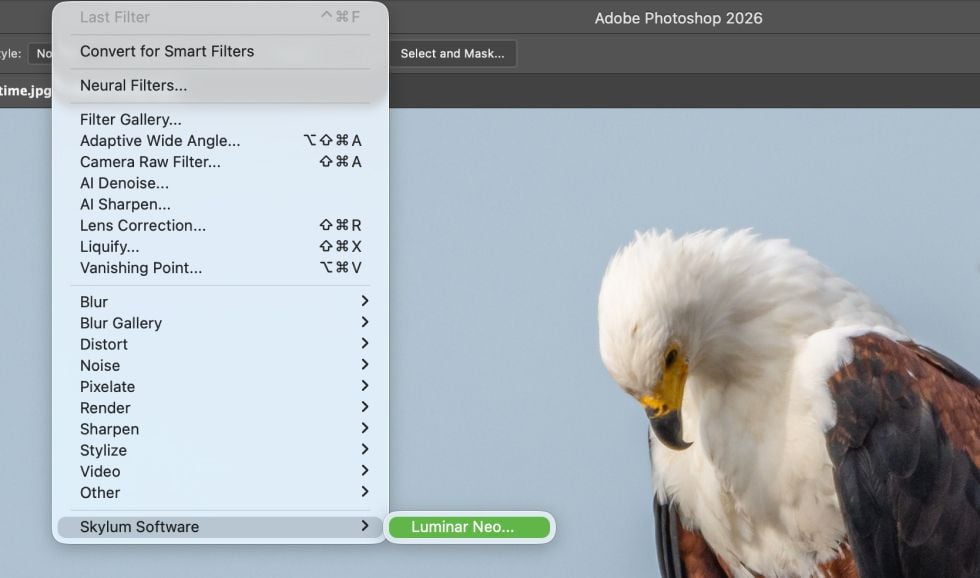Expand the Video submenu
This screenshot has width=980, height=578.
(x=220, y=472)
